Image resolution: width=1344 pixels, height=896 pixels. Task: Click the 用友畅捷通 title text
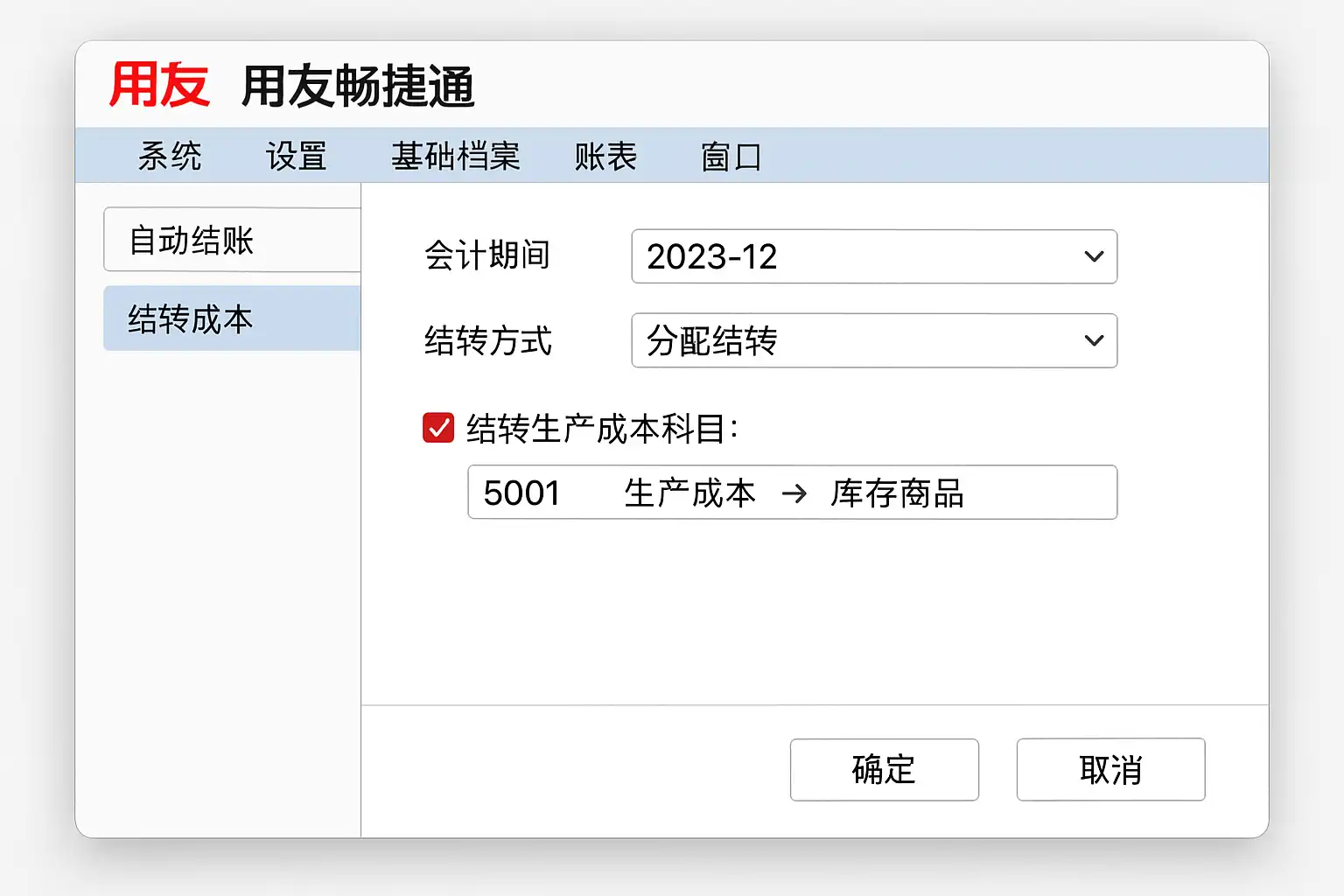point(358,87)
